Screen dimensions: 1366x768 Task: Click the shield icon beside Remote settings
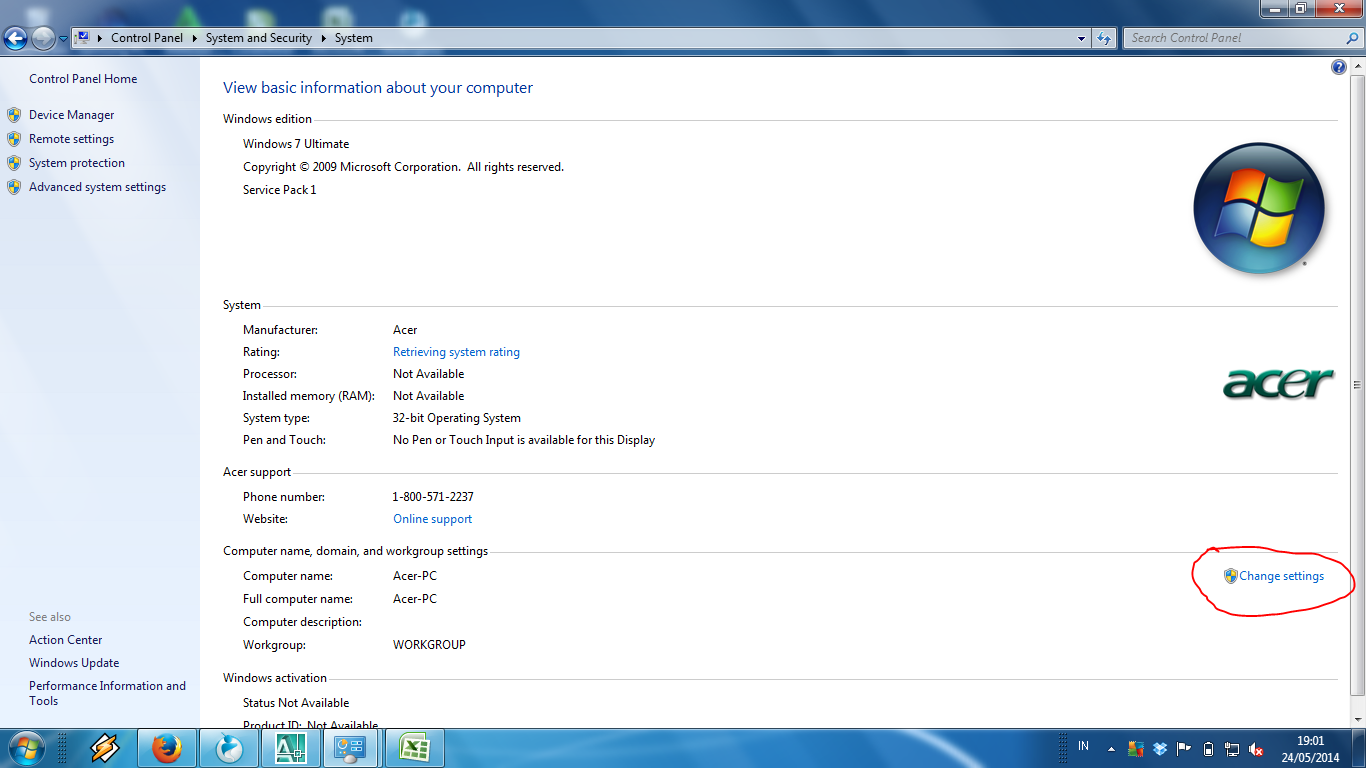point(14,139)
